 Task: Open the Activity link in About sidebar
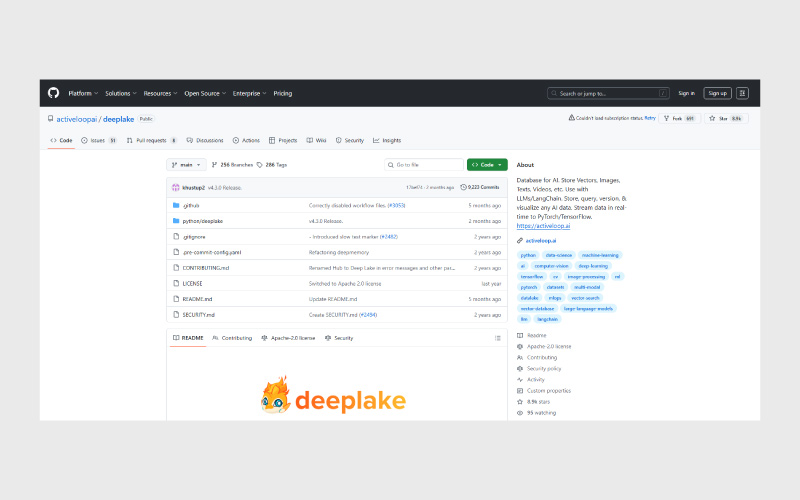click(x=535, y=380)
